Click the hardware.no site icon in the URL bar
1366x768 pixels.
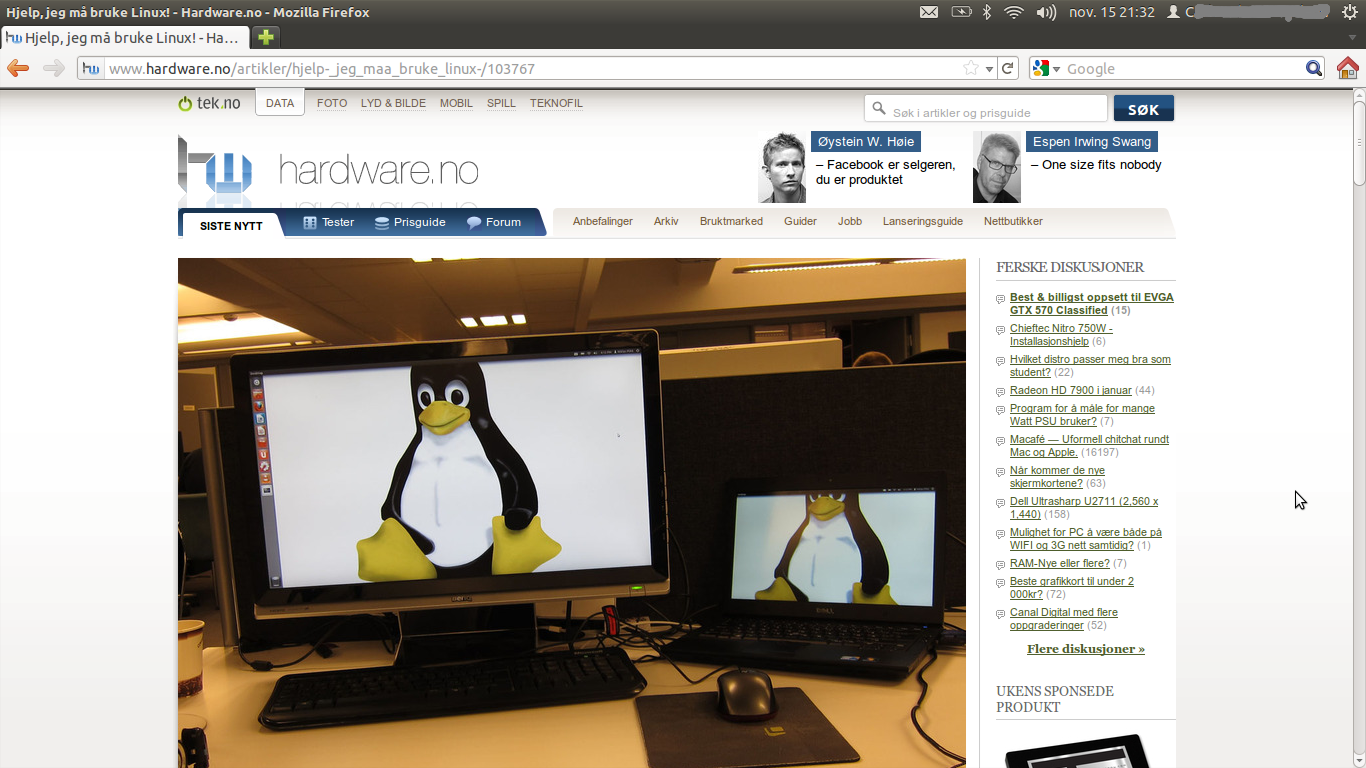point(91,69)
